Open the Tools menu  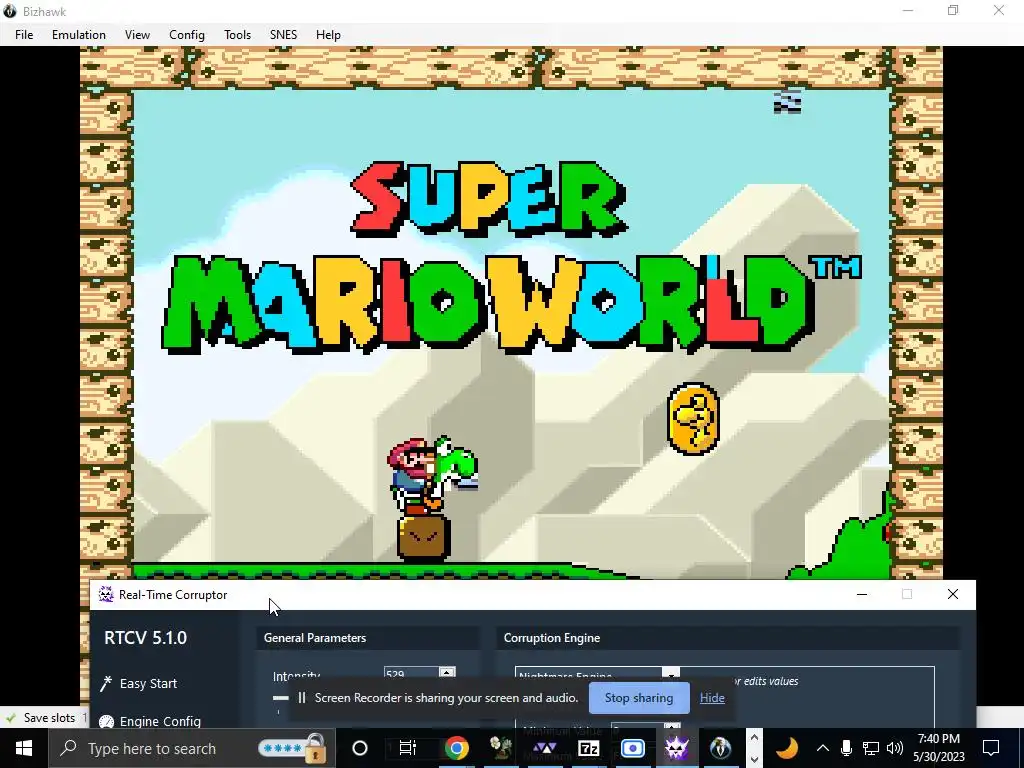pyautogui.click(x=237, y=35)
